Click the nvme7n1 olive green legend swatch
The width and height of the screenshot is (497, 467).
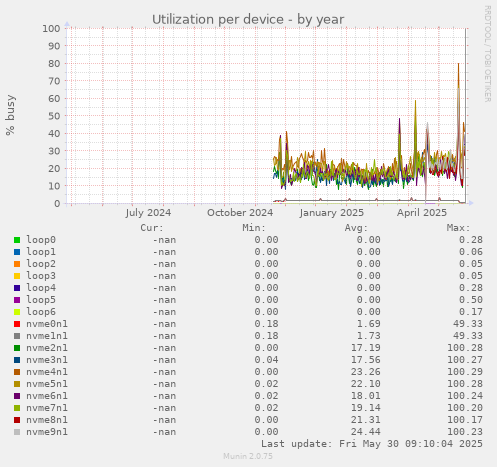tap(17, 408)
